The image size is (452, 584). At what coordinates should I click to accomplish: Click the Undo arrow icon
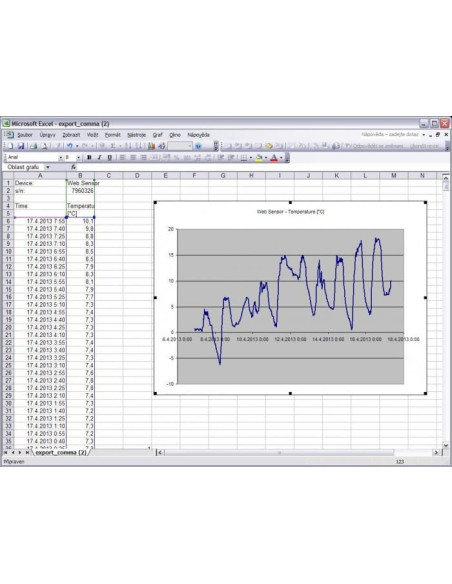70,146
